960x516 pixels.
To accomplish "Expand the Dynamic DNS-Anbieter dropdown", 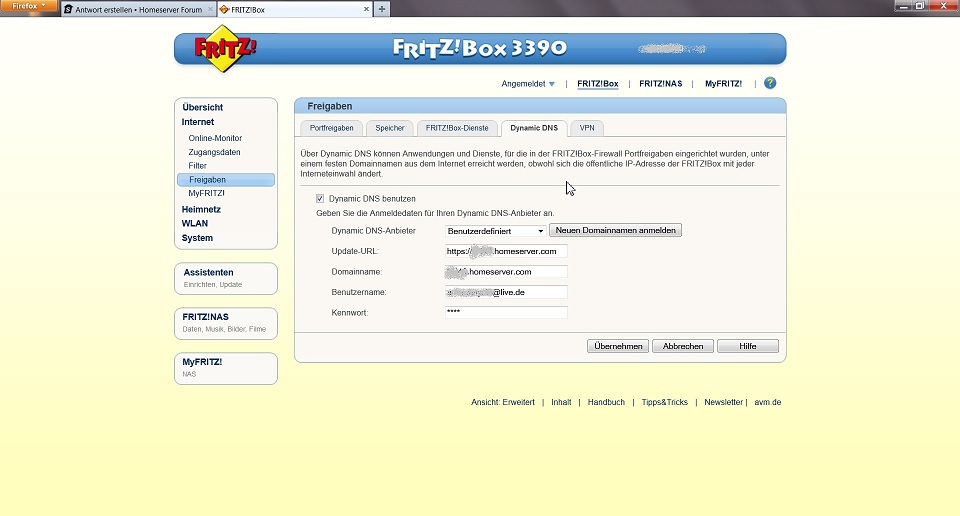I will click(495, 231).
